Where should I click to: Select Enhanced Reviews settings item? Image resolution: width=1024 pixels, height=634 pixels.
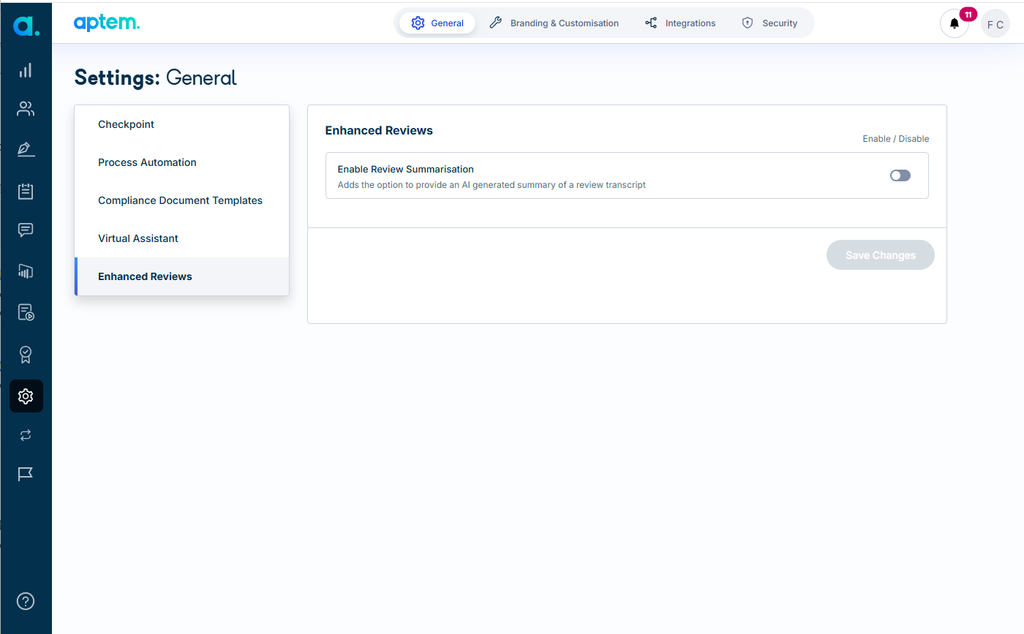(182, 276)
